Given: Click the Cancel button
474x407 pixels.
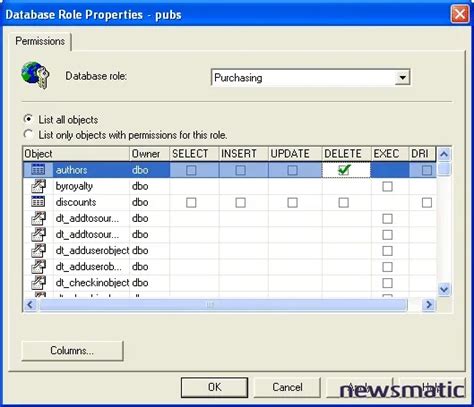Looking at the screenshot, I should 287,387.
